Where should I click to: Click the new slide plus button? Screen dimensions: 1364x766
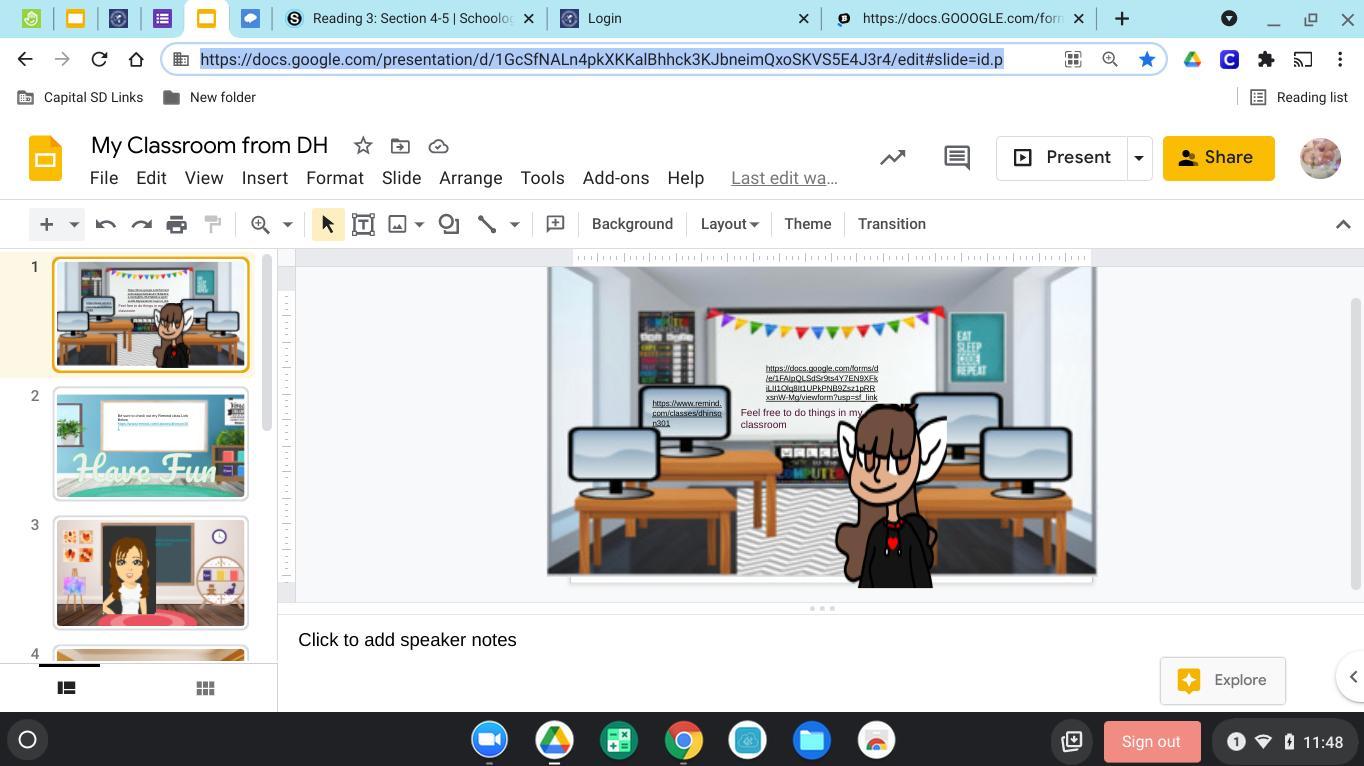click(x=46, y=224)
